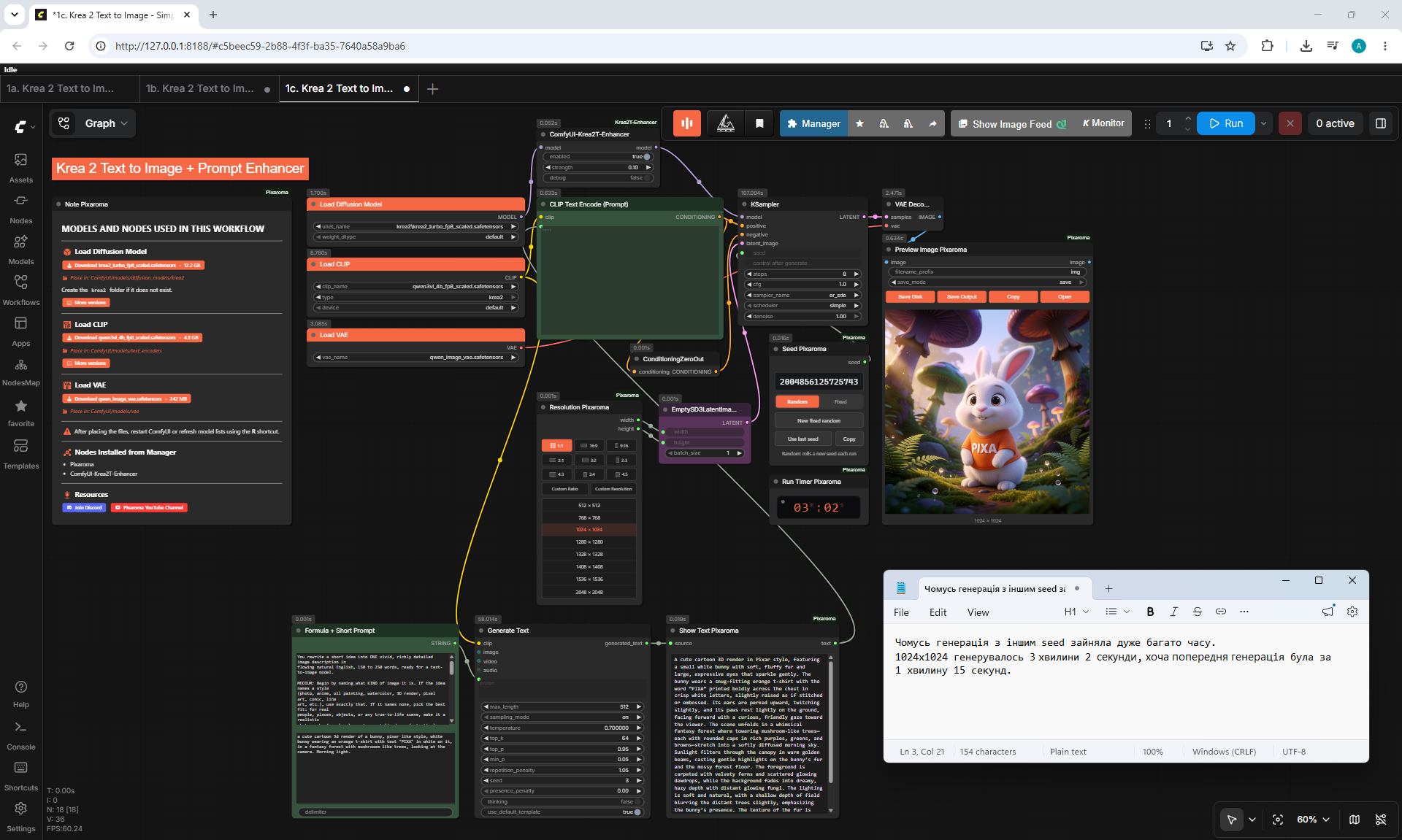Open ComfyUI Settings
This screenshot has width=1402, height=840.
tap(21, 817)
